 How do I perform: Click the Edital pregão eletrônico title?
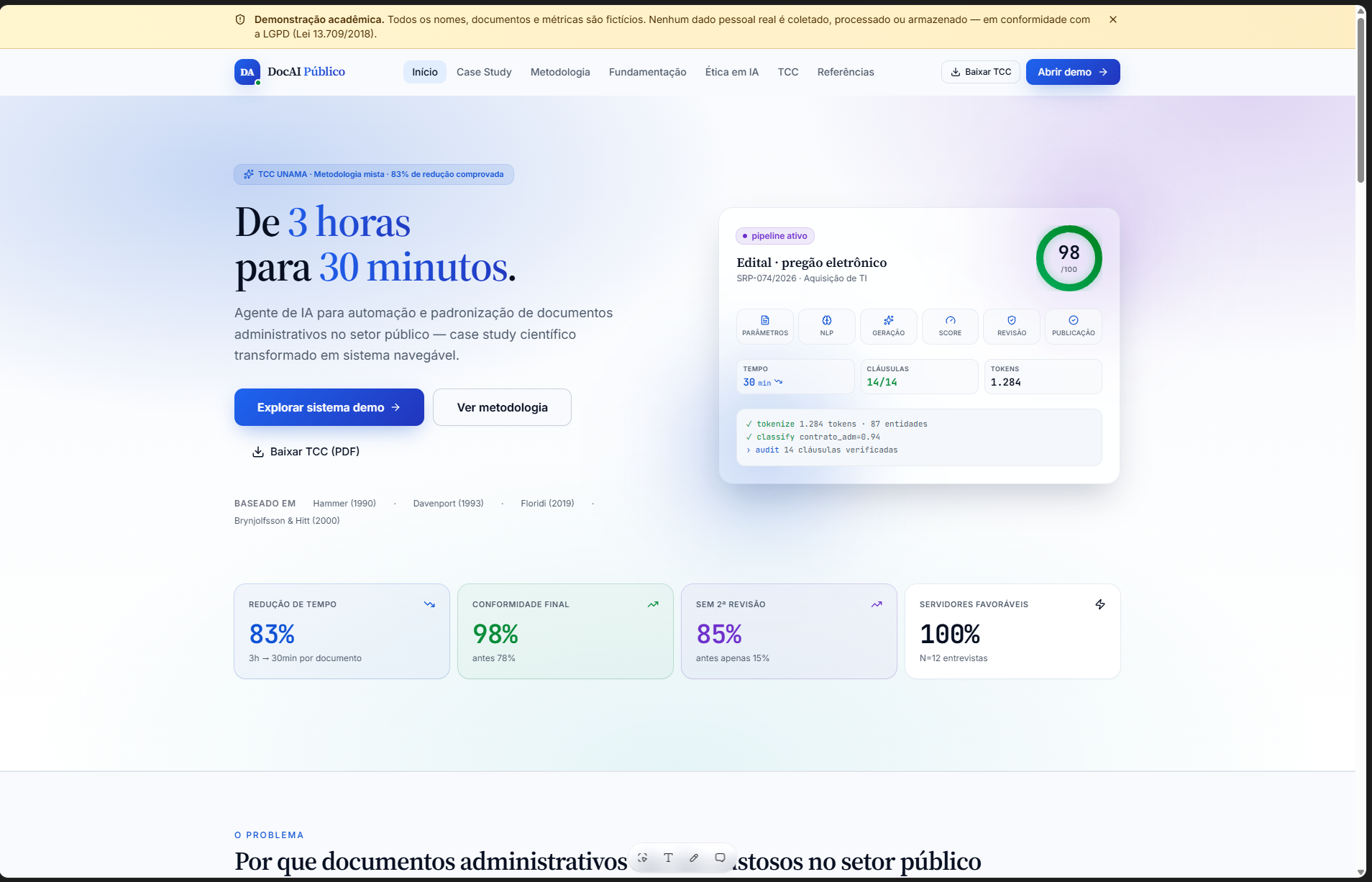click(812, 263)
